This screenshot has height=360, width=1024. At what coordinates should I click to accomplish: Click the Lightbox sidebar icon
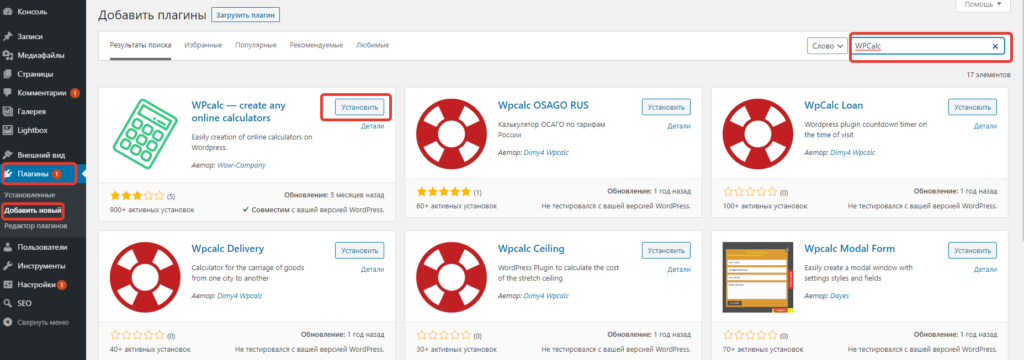tap(8, 130)
